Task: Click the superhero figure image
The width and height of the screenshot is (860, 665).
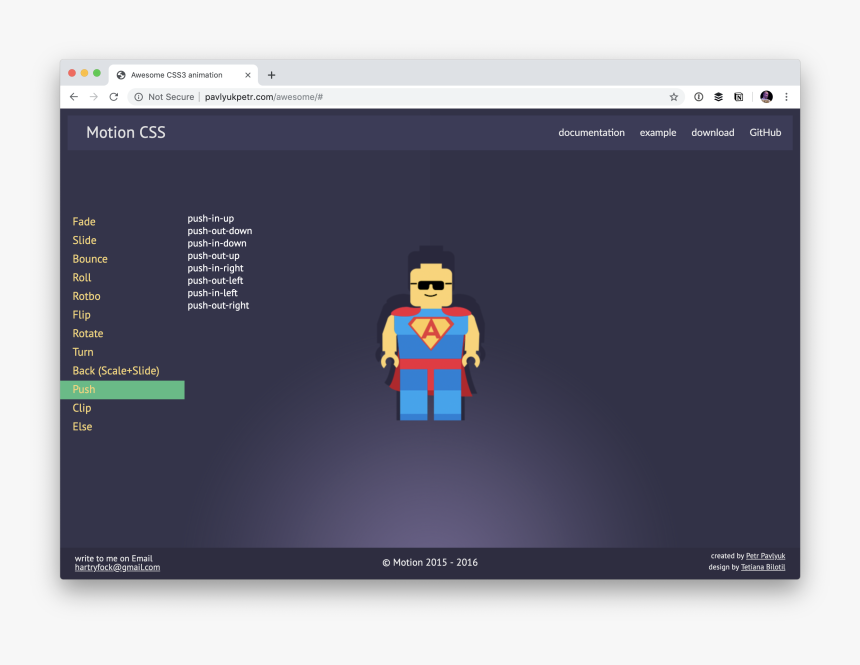Action: pos(431,334)
